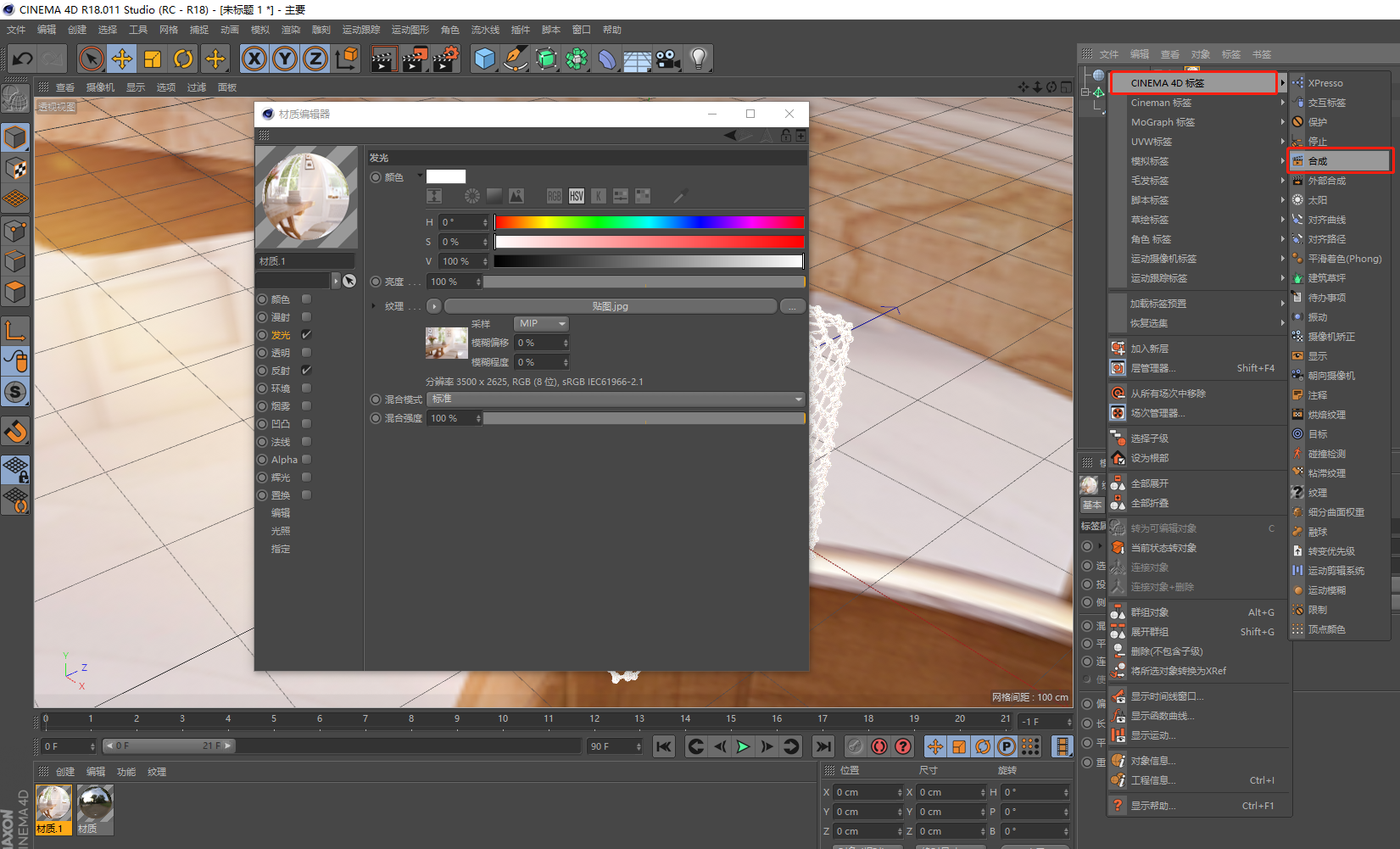Enable the 透明 channel checkbox
This screenshot has height=849, width=1400.
(x=306, y=352)
